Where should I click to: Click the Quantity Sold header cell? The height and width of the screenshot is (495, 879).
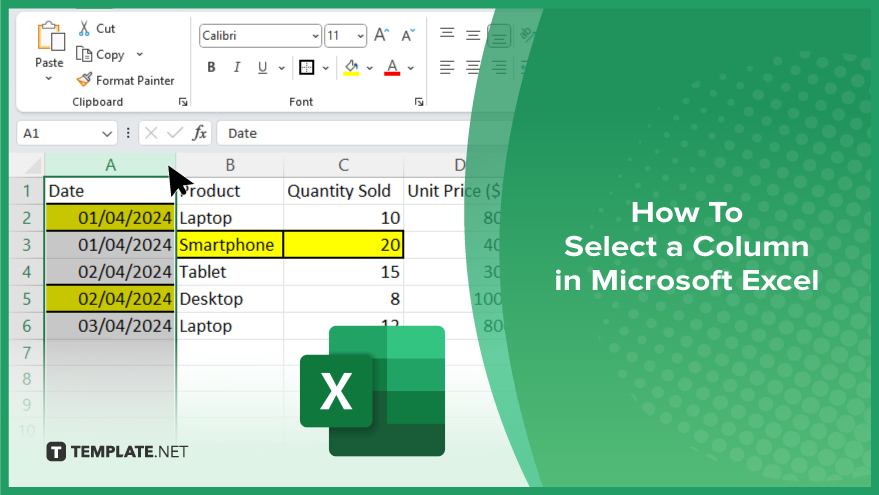343,191
